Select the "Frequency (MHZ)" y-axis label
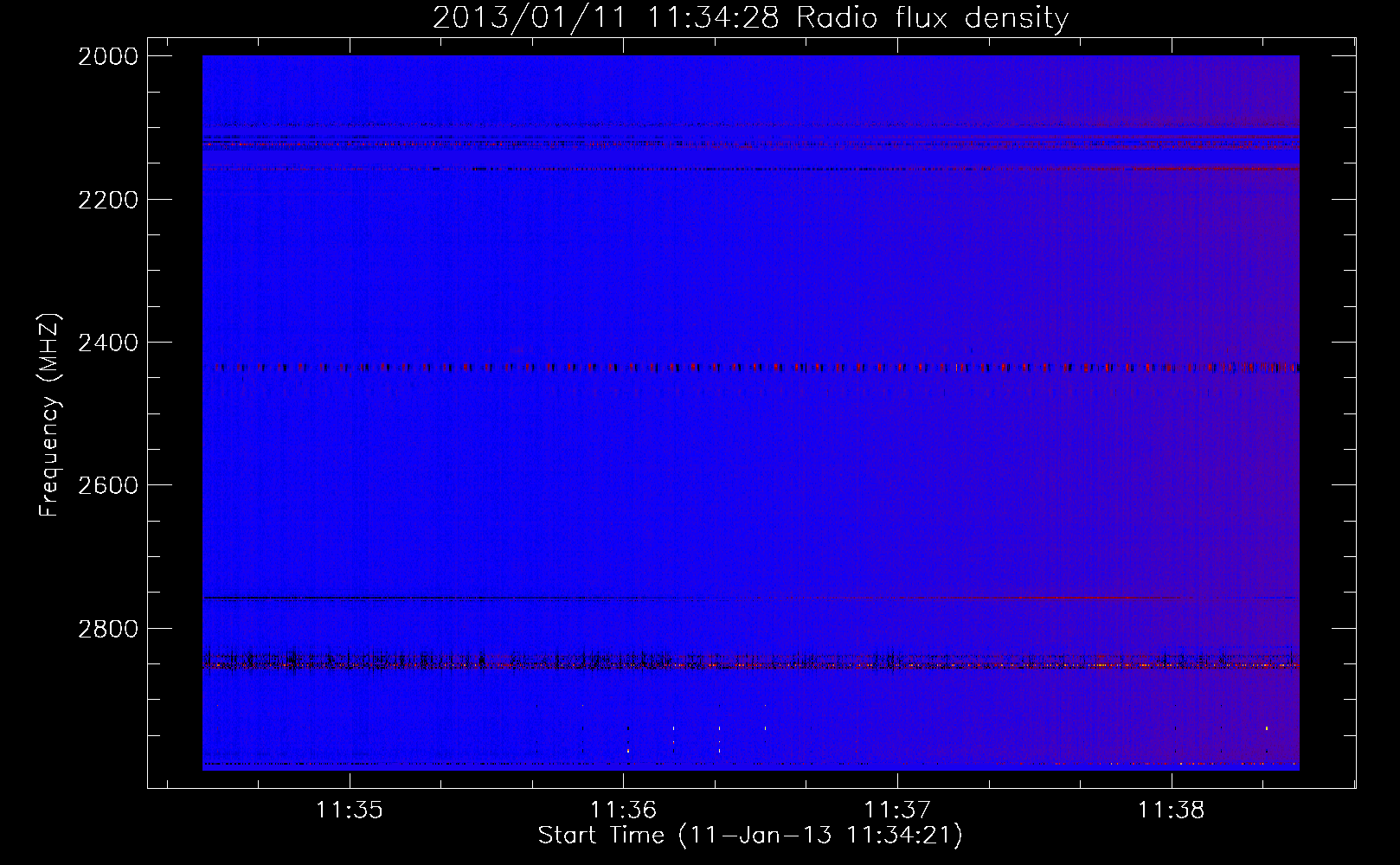The image size is (1400, 865). tap(49, 415)
